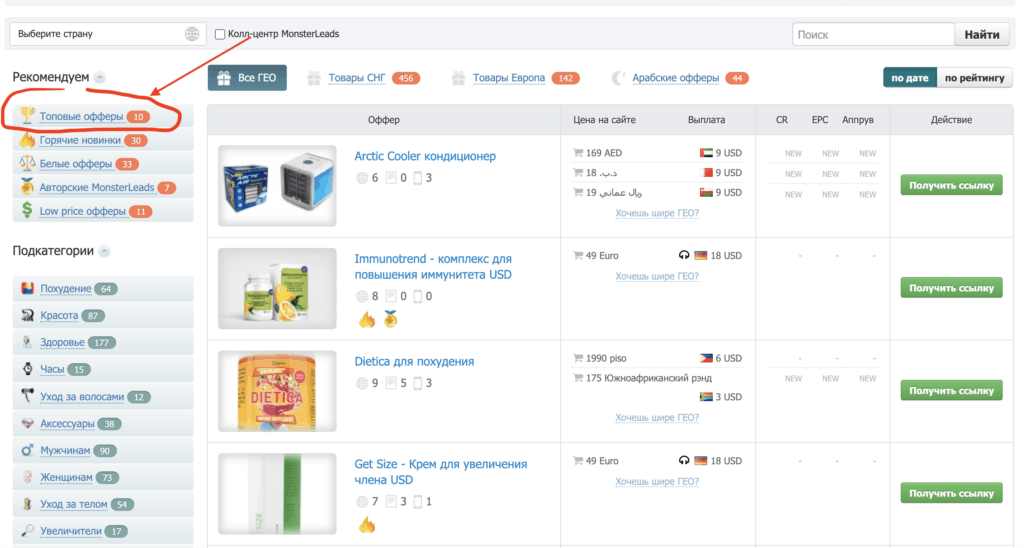Open Get Size product thumbnail
The image size is (1024, 548).
(278, 493)
